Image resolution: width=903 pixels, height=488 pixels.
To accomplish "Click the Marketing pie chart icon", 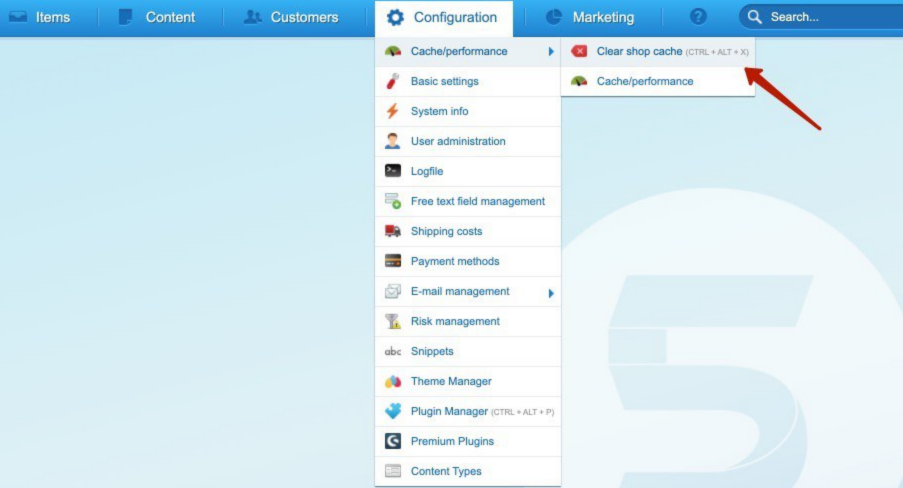I will [x=553, y=17].
